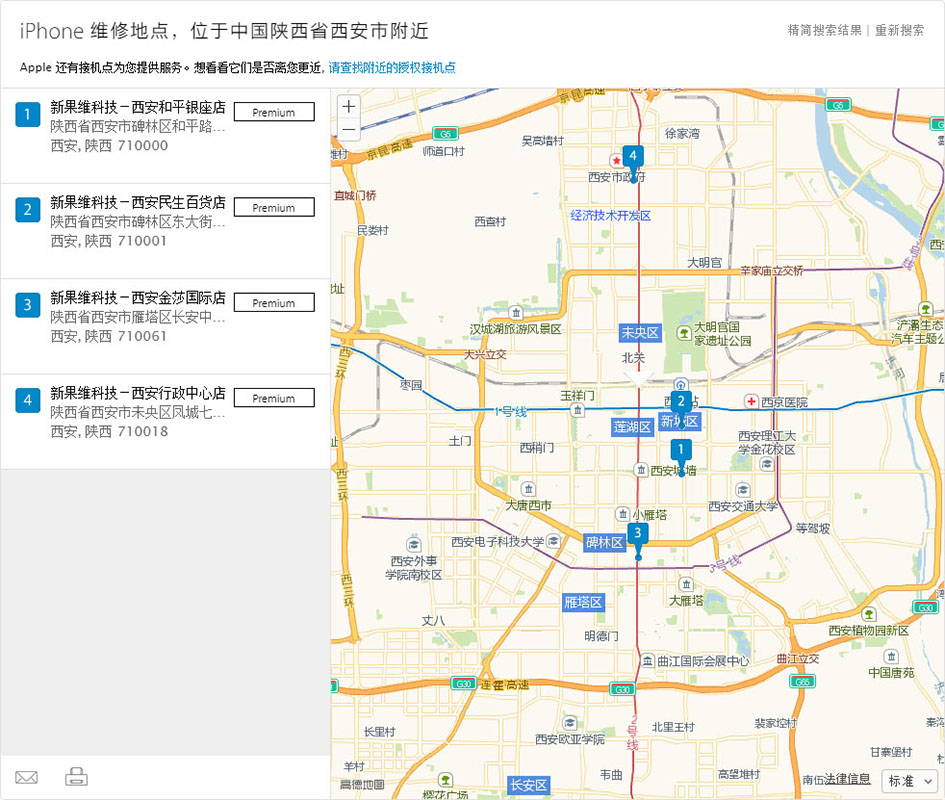Click the 莲湖区 district label
Screen dimensions: 945x800
(x=632, y=427)
